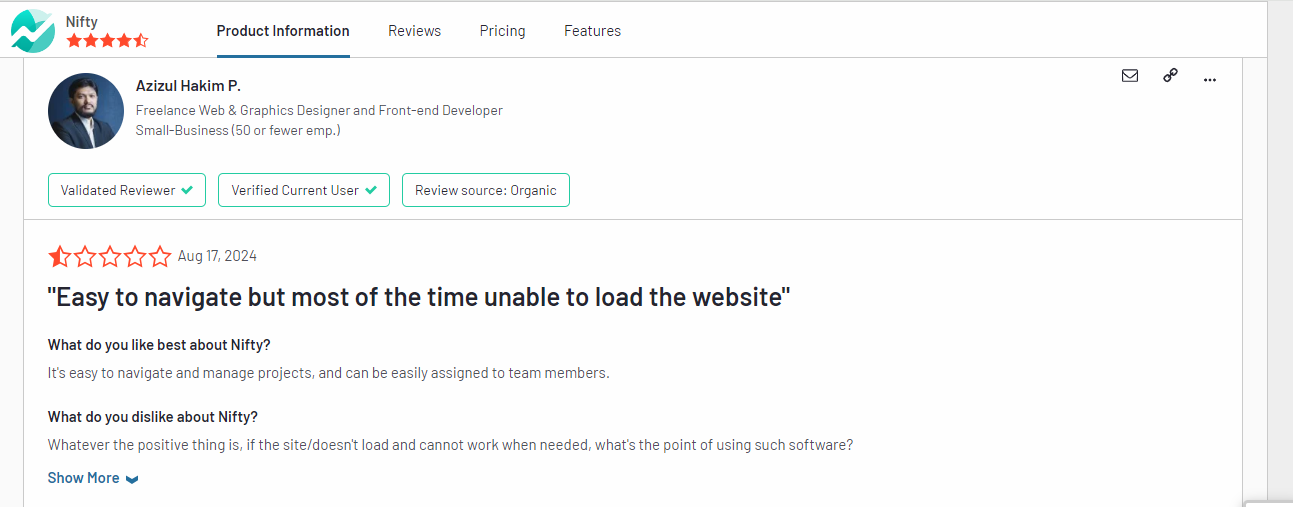Open the "Easy to navigate" review title

419,297
